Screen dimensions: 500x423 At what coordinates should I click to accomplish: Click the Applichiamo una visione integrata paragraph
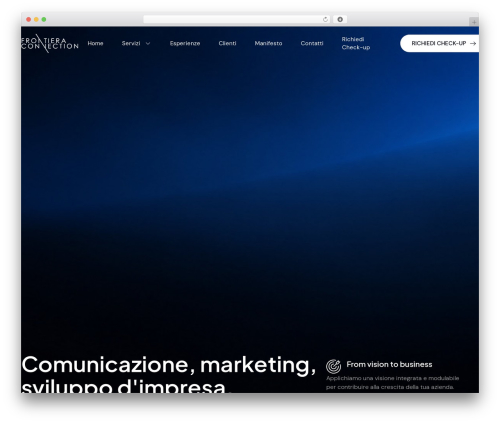point(393,383)
